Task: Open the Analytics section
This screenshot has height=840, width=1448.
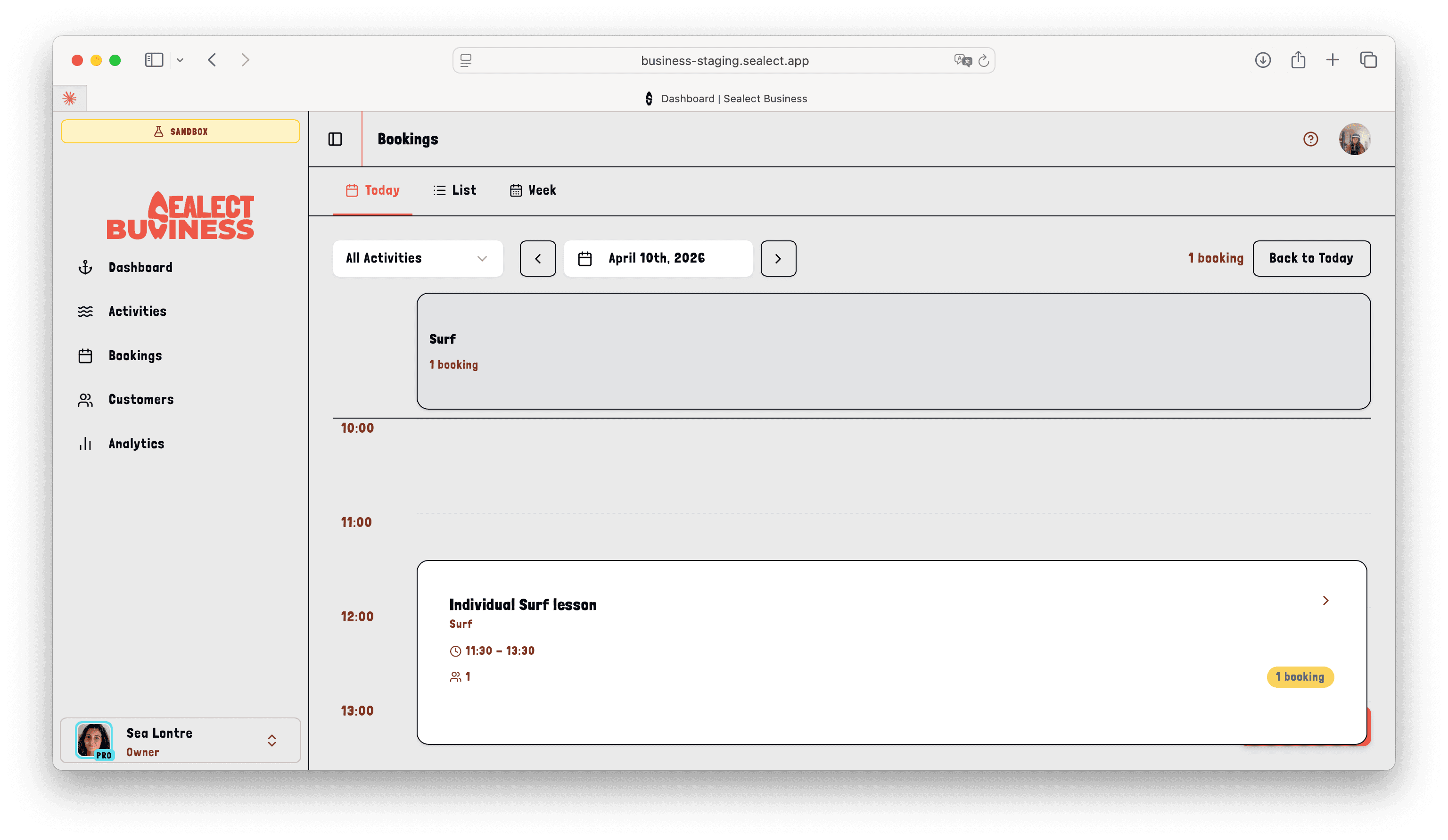Action: coord(136,443)
